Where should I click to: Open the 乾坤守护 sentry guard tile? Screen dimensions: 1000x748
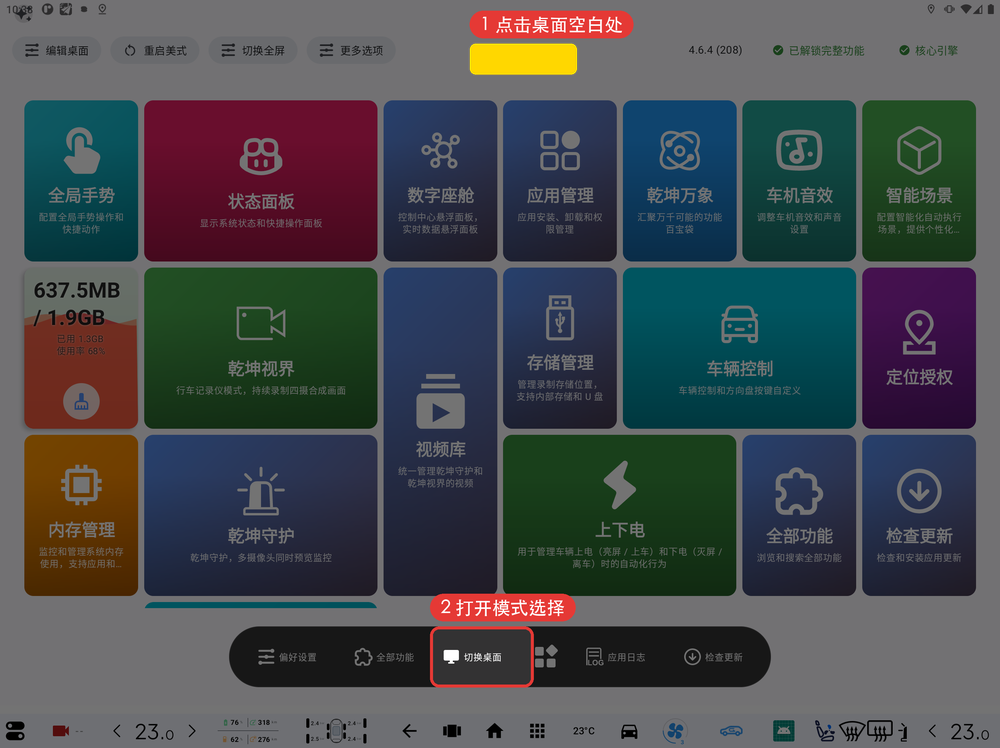pos(261,515)
